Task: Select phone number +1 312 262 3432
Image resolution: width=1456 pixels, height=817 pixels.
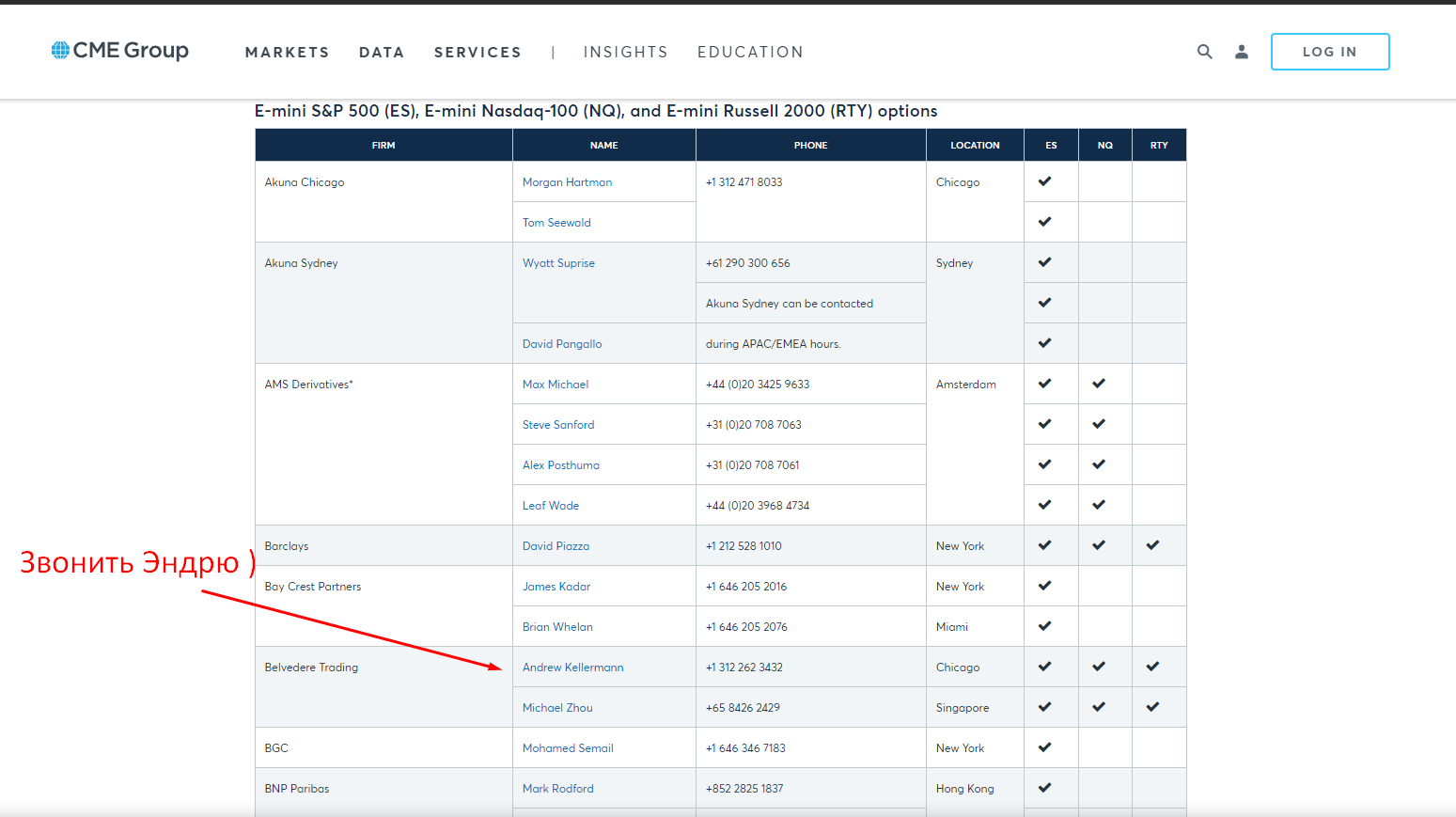Action: [x=744, y=668]
